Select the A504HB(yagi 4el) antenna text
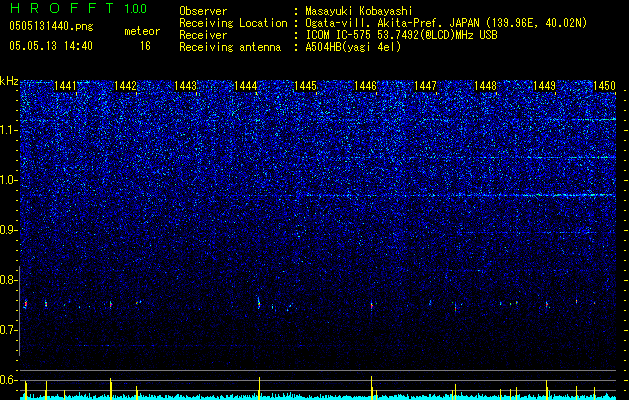This screenshot has height=400, width=629. tap(353, 47)
